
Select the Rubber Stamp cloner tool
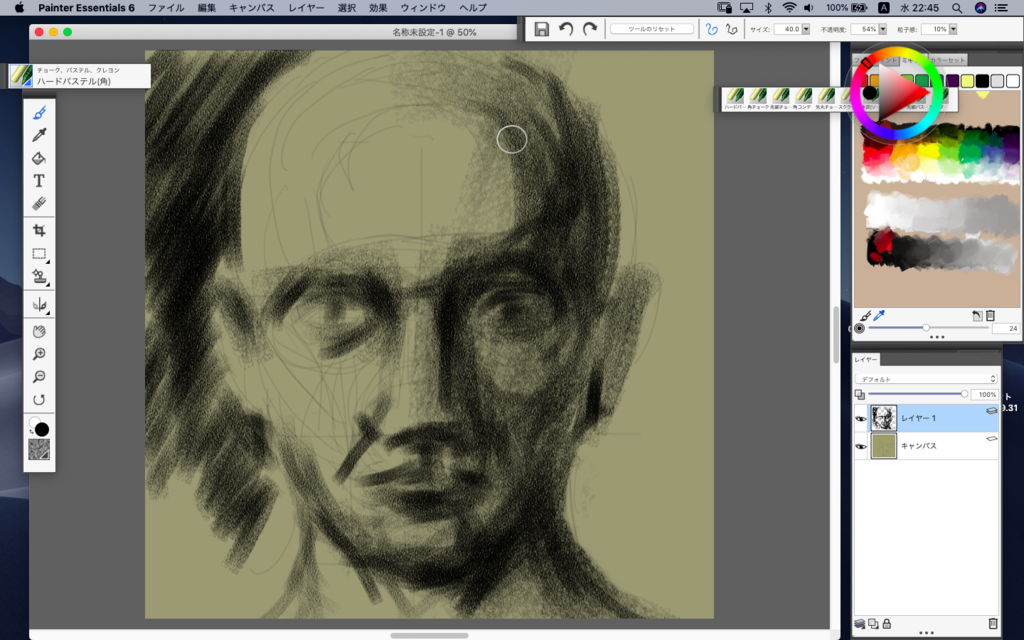pyautogui.click(x=39, y=276)
